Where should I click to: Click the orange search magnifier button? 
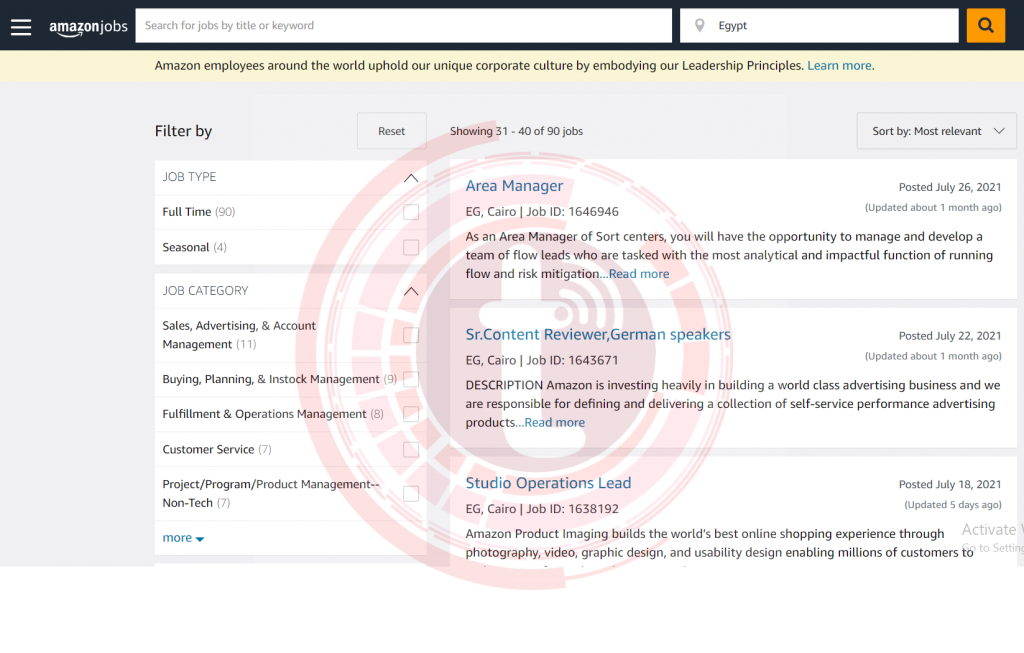[985, 25]
